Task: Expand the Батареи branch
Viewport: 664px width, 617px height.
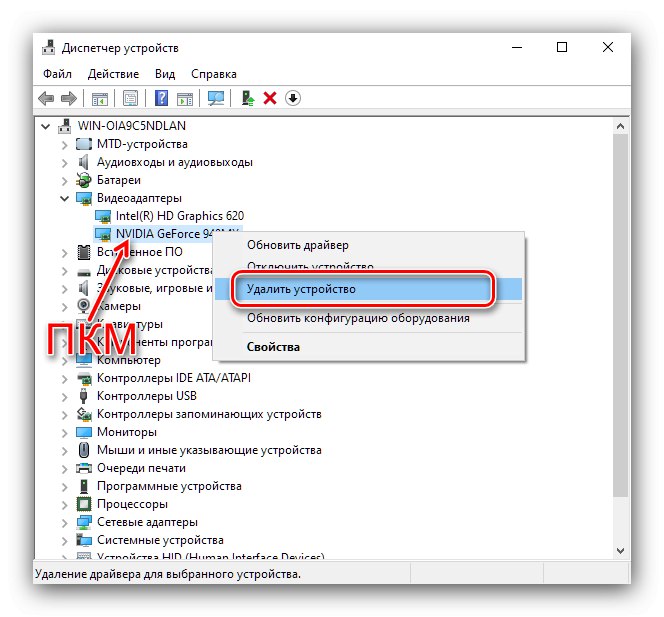Action: click(64, 181)
